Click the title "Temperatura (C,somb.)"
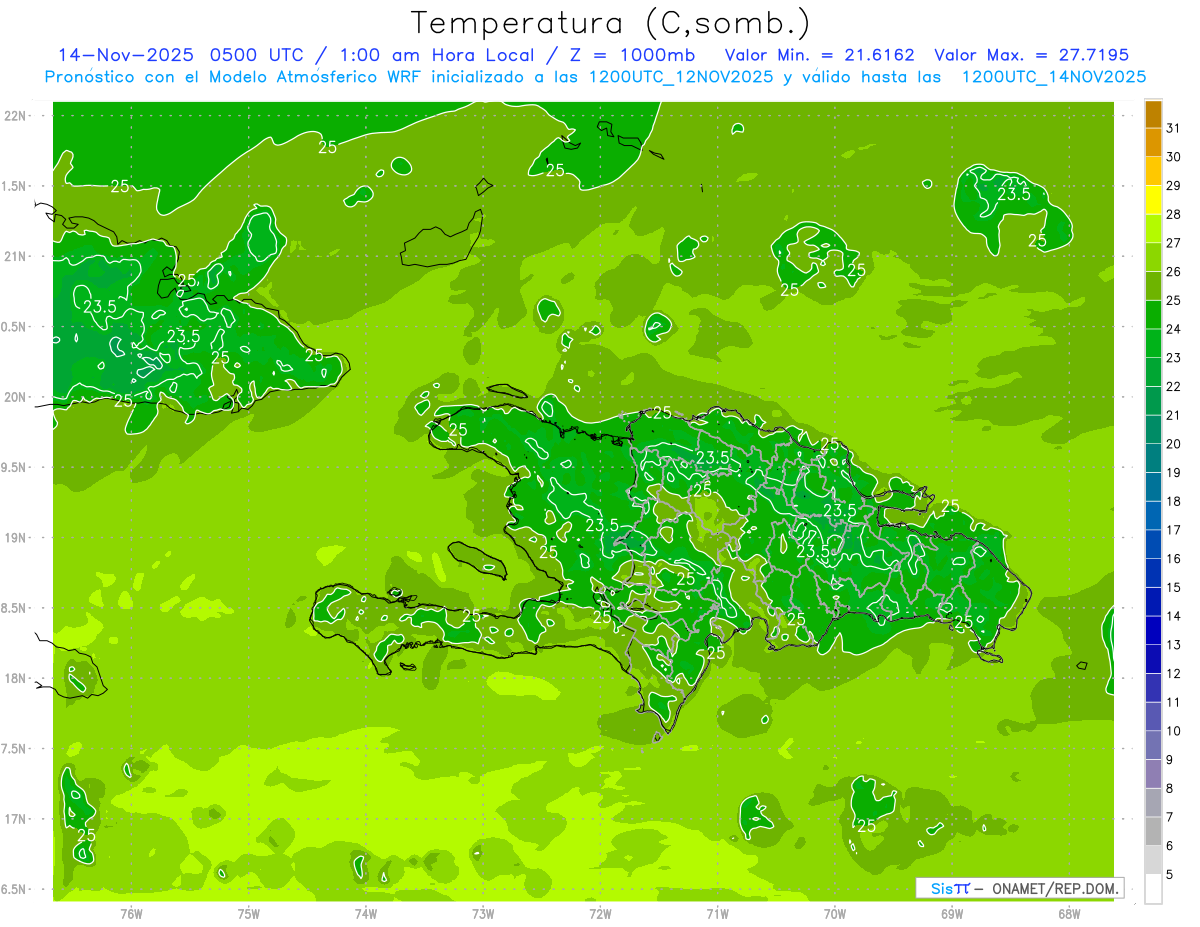This screenshot has width=1200, height=927. pyautogui.click(x=611, y=23)
